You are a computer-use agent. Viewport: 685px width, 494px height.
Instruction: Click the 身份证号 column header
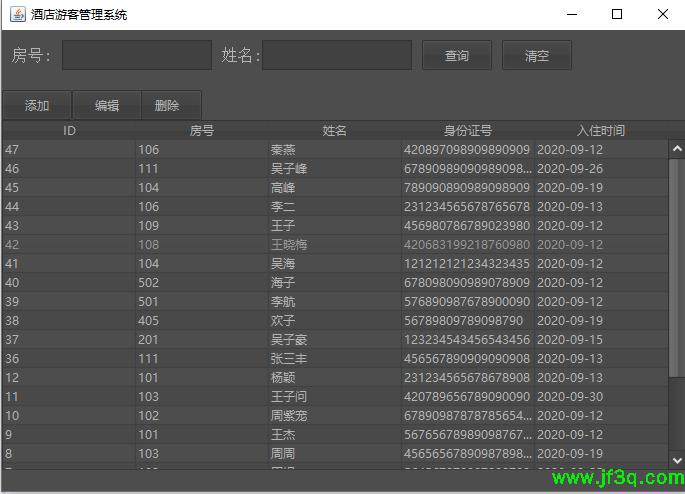(468, 130)
